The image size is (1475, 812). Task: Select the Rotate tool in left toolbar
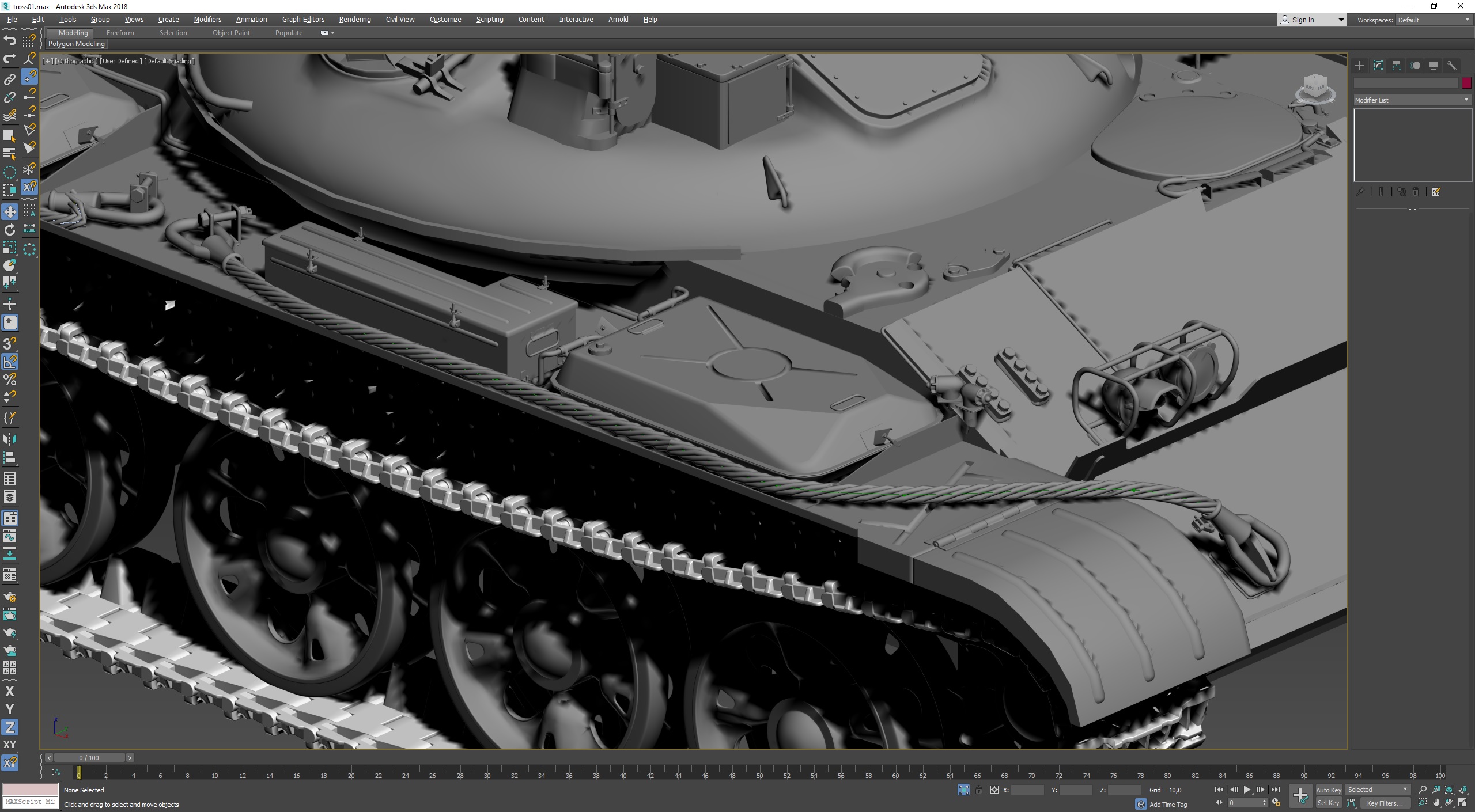click(x=10, y=230)
